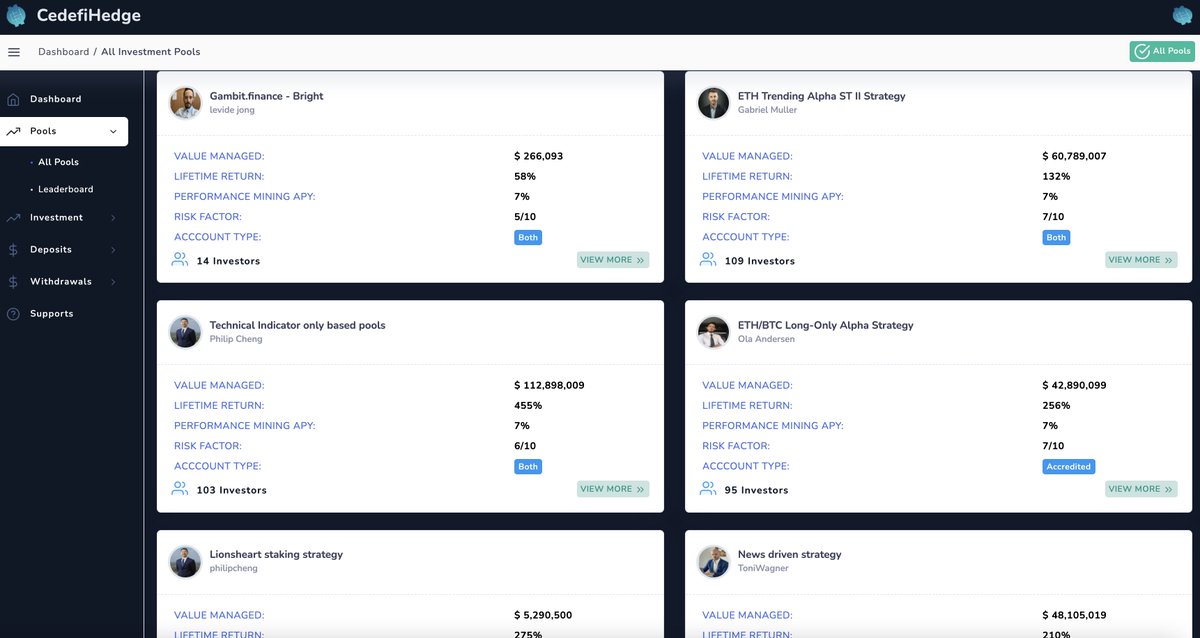Click the 455% lifetime return value
The height and width of the screenshot is (638, 1200).
pos(528,406)
